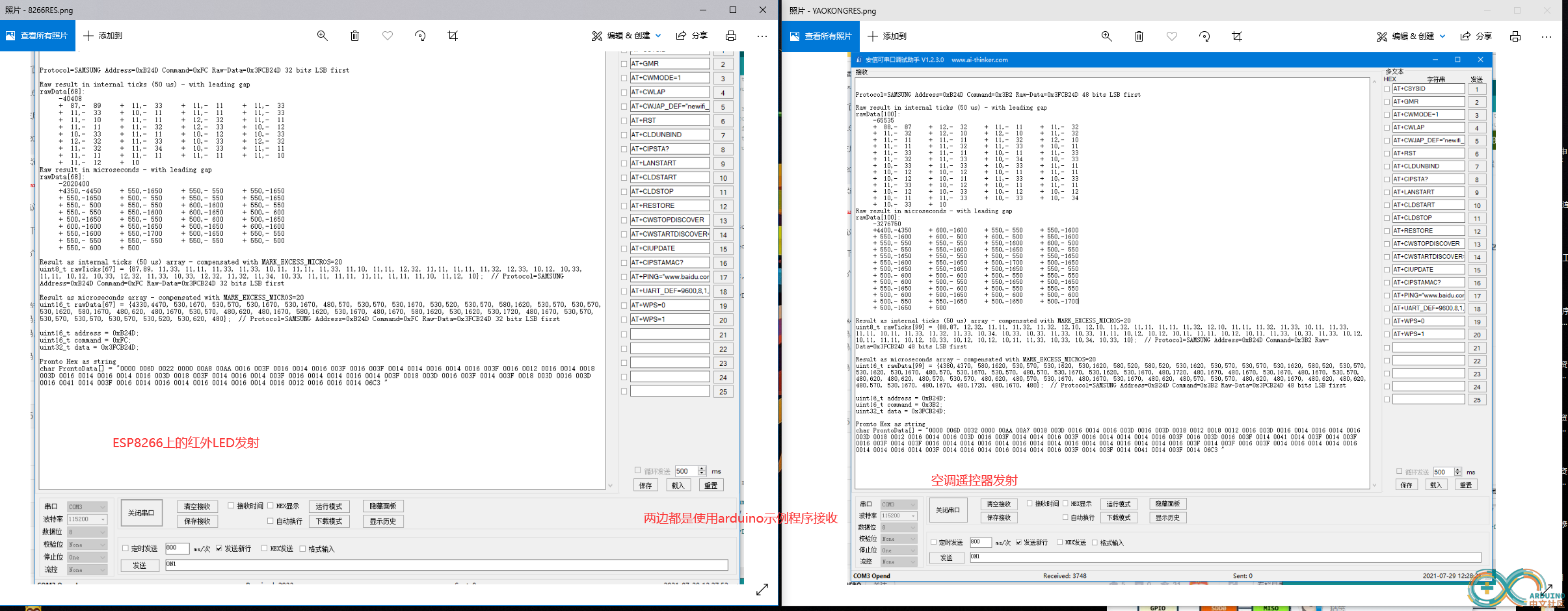Enter fullscreen via the expand arrow in the 8266RES.png window
The width and height of the screenshot is (1568, 611).
(762, 590)
